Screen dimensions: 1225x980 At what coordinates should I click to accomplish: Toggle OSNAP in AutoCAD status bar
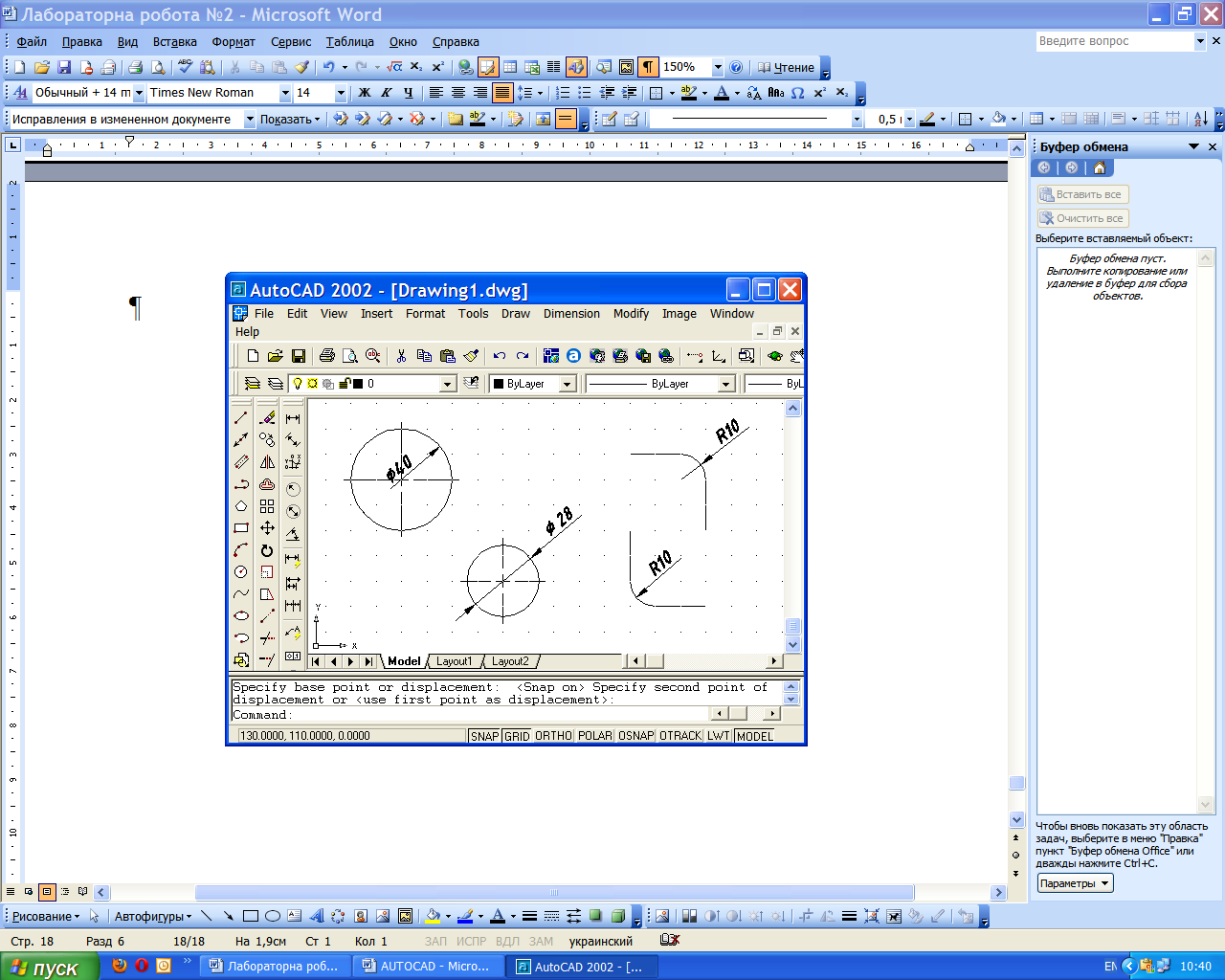coord(635,736)
